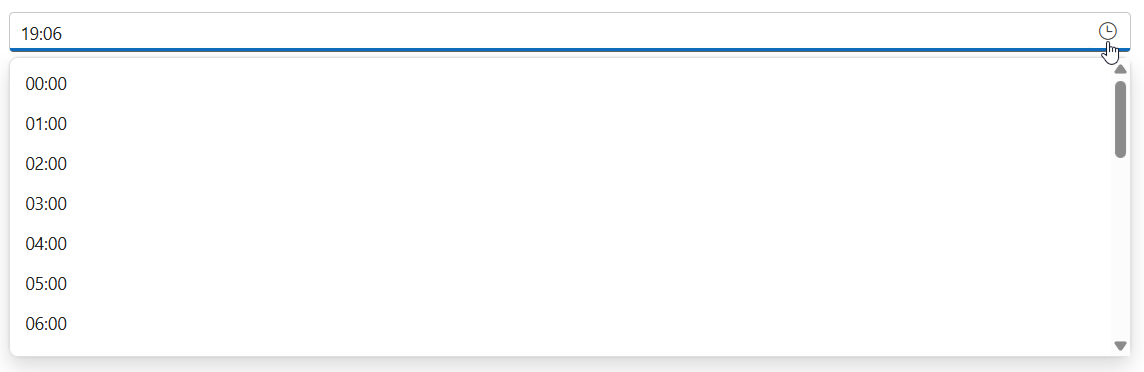Set the time to 05:00
The height and width of the screenshot is (372, 1144).
pyautogui.click(x=560, y=283)
